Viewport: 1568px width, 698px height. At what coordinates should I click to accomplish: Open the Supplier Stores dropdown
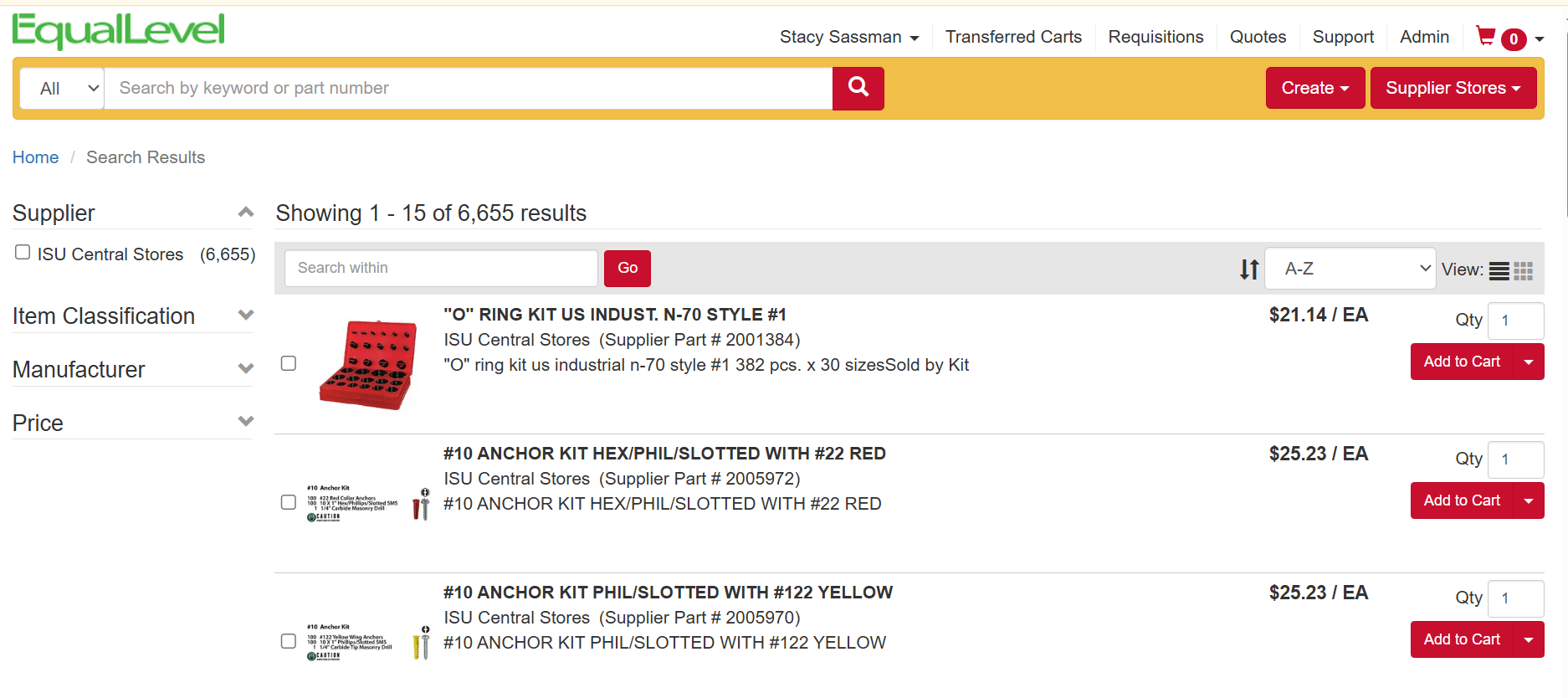point(1453,88)
